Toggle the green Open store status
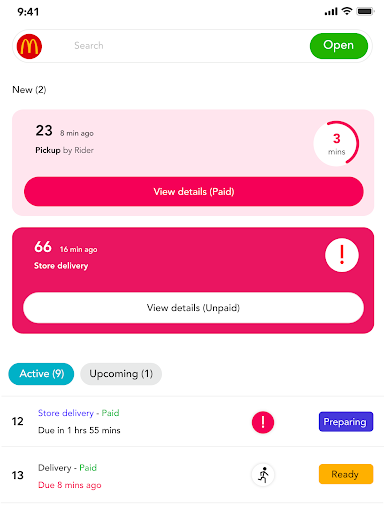This screenshot has width=384, height=512. [x=339, y=46]
